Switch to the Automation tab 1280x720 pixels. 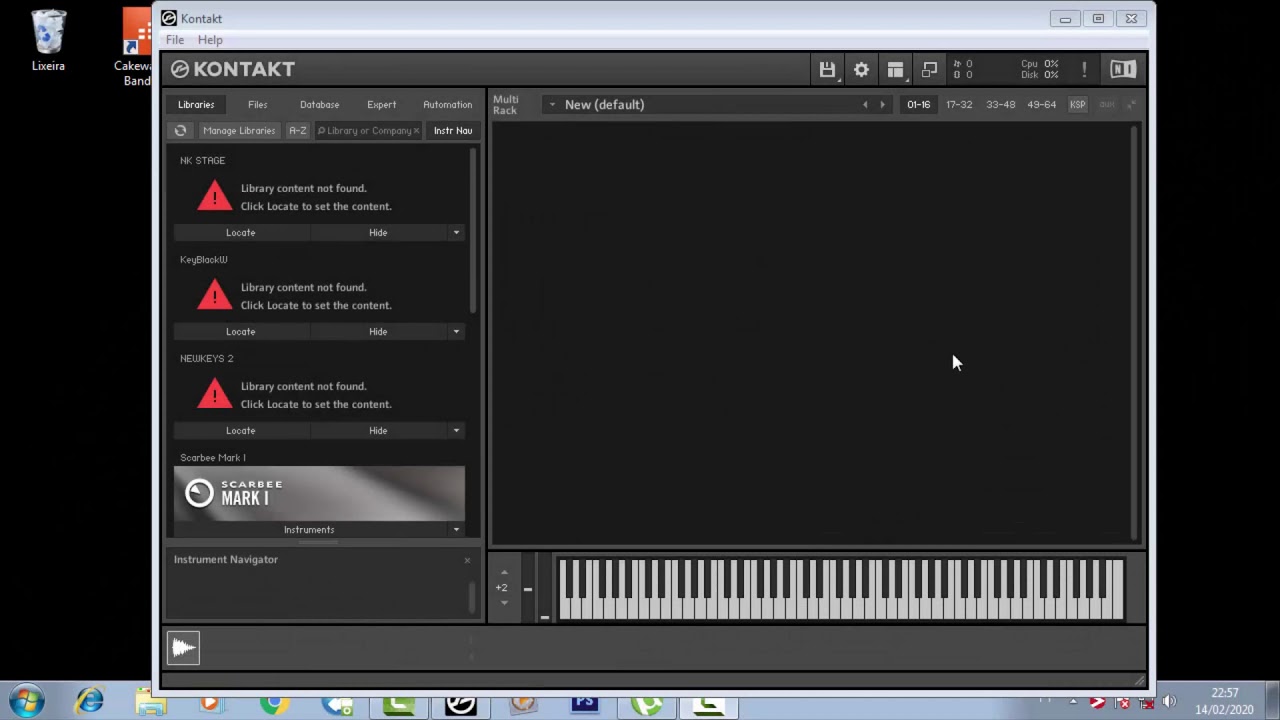coord(447,104)
